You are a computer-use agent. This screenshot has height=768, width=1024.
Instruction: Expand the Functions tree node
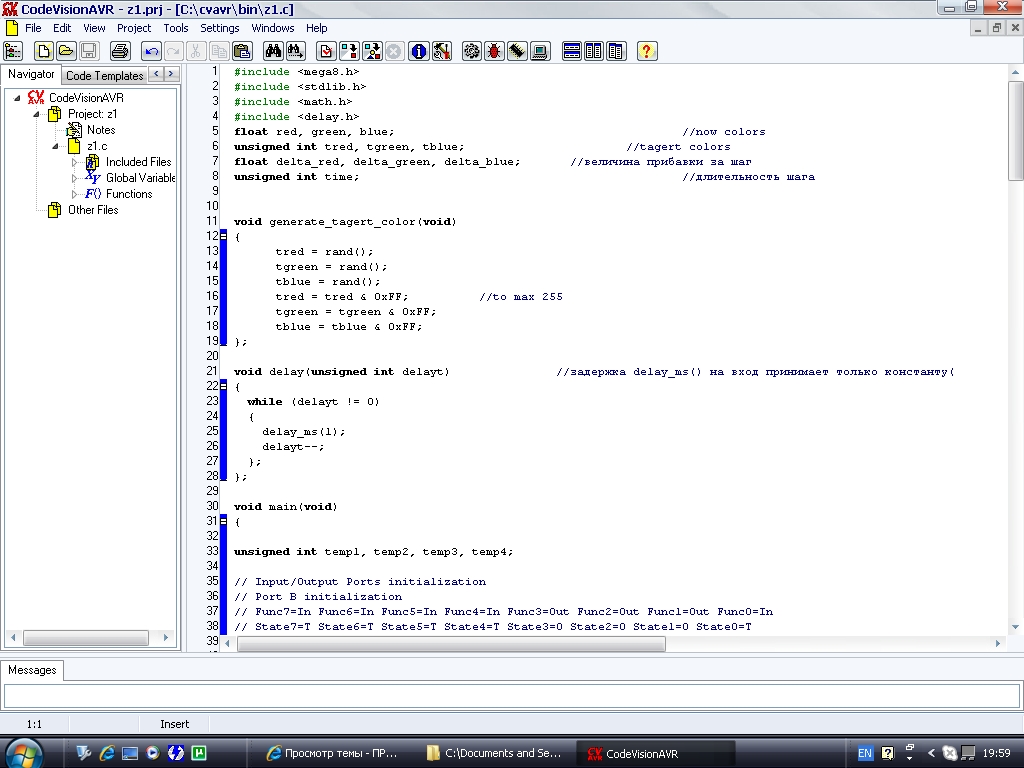(74, 194)
